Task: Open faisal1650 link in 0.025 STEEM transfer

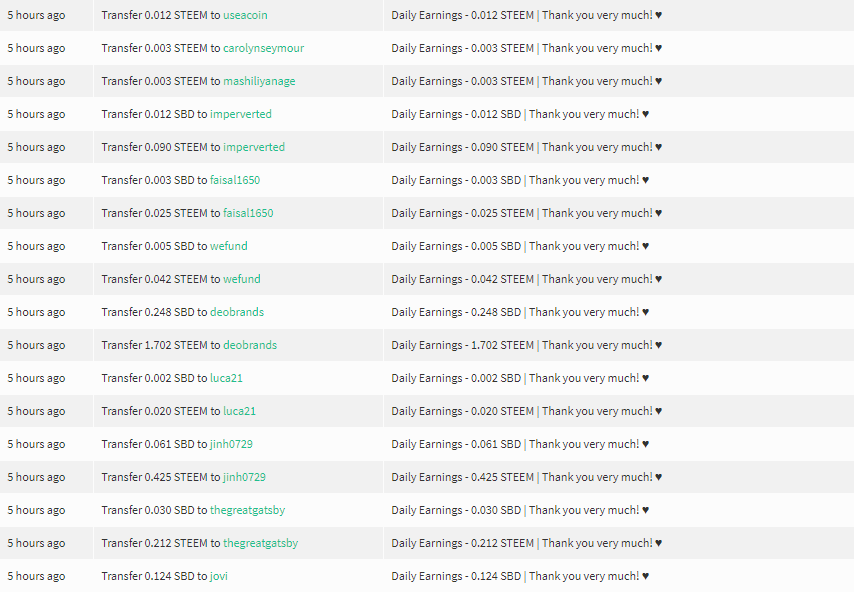Action: click(248, 213)
